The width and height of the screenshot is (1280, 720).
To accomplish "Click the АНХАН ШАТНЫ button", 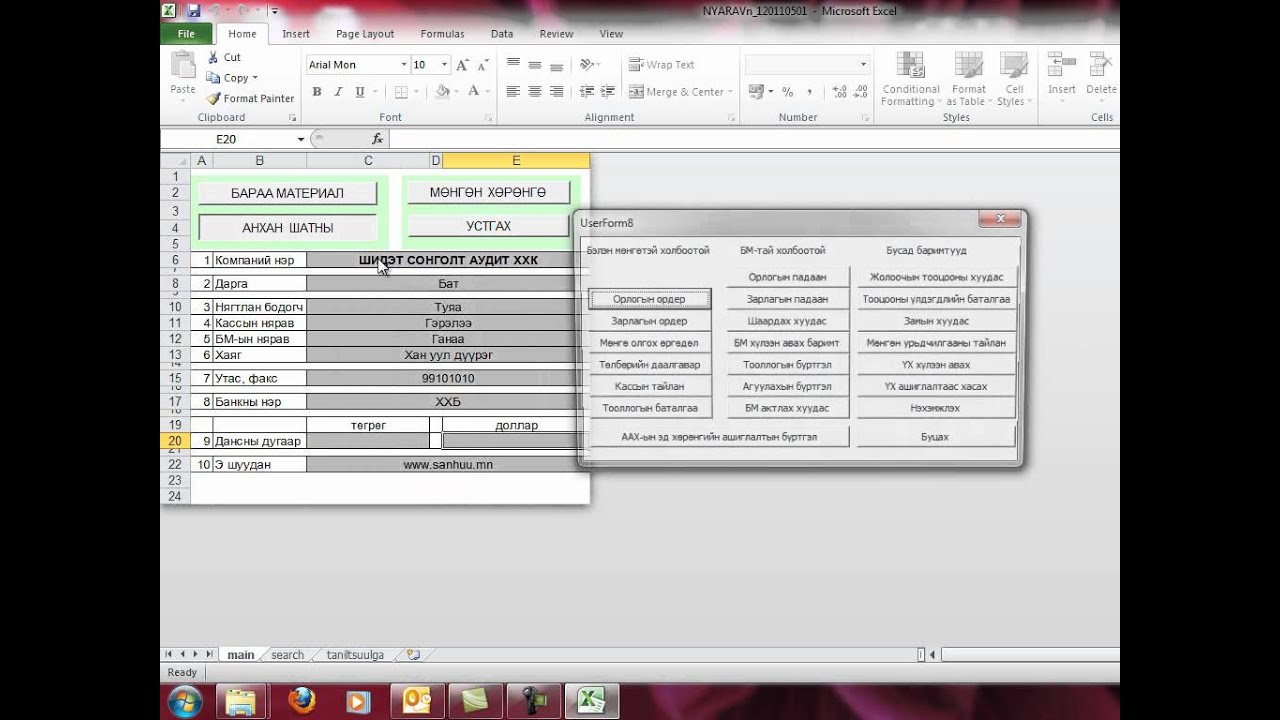I will pyautogui.click(x=287, y=228).
